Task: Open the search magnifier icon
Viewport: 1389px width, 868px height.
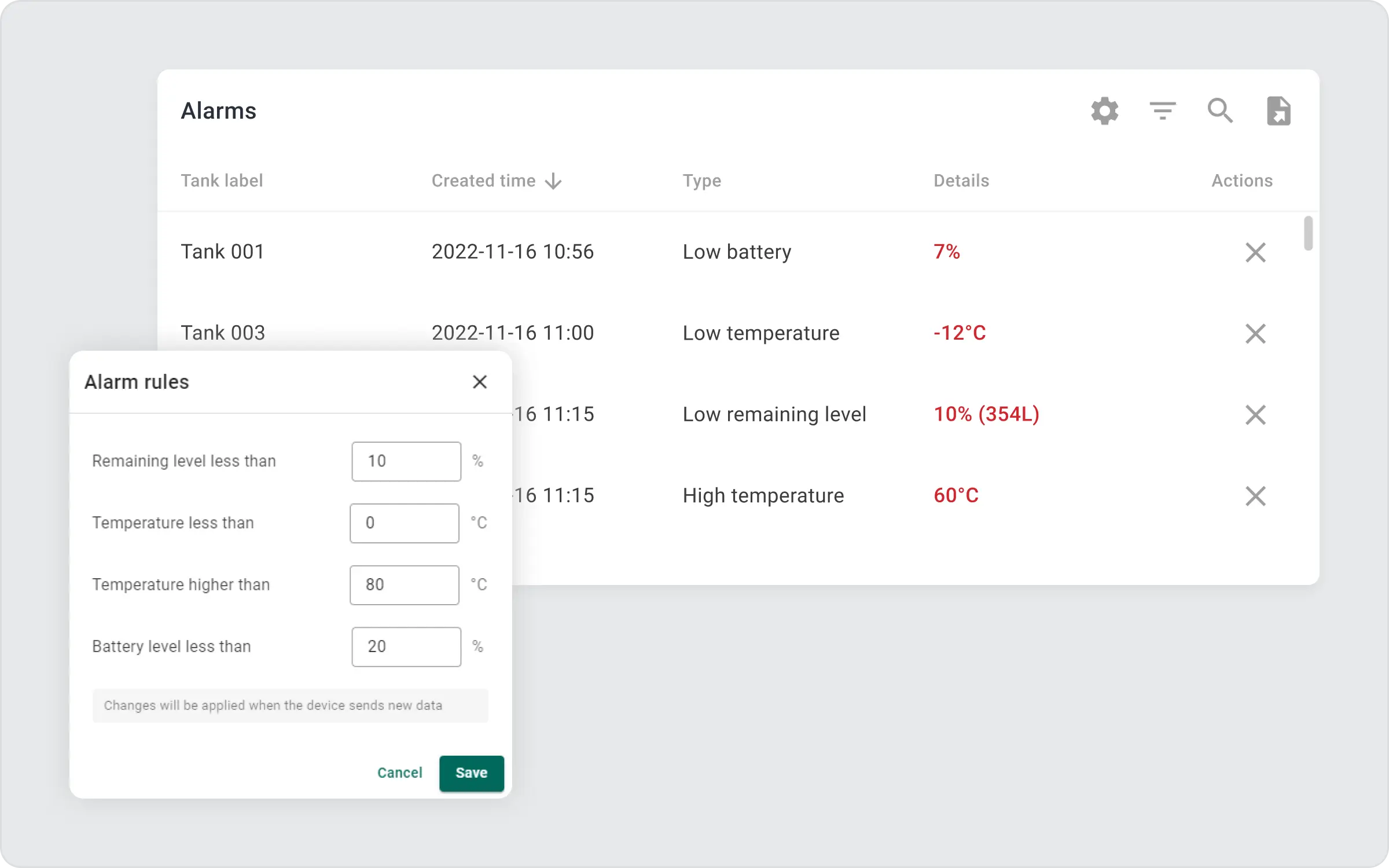Action: [1220, 111]
